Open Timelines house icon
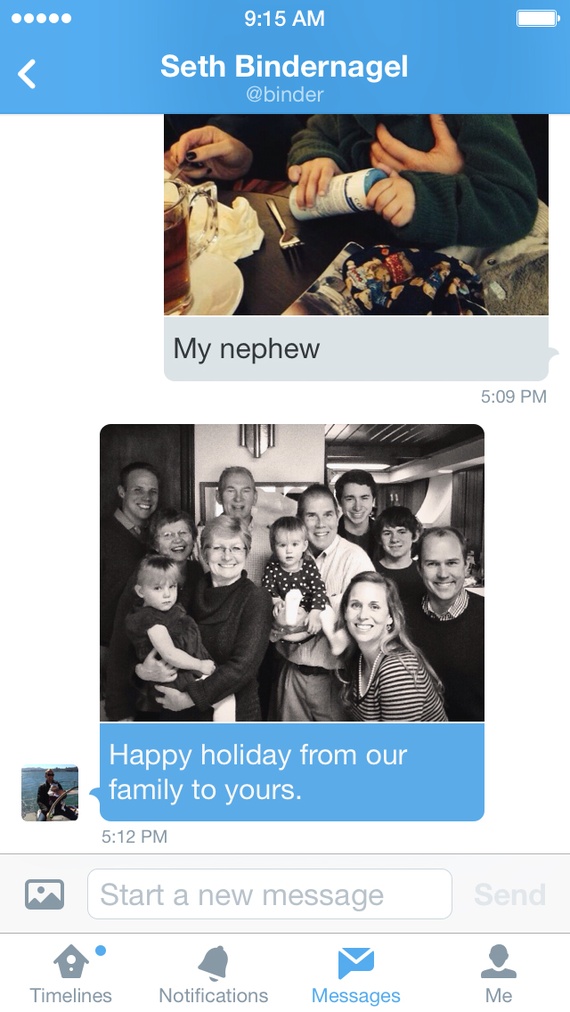Screen dimensions: 570x1012 [x=70, y=962]
